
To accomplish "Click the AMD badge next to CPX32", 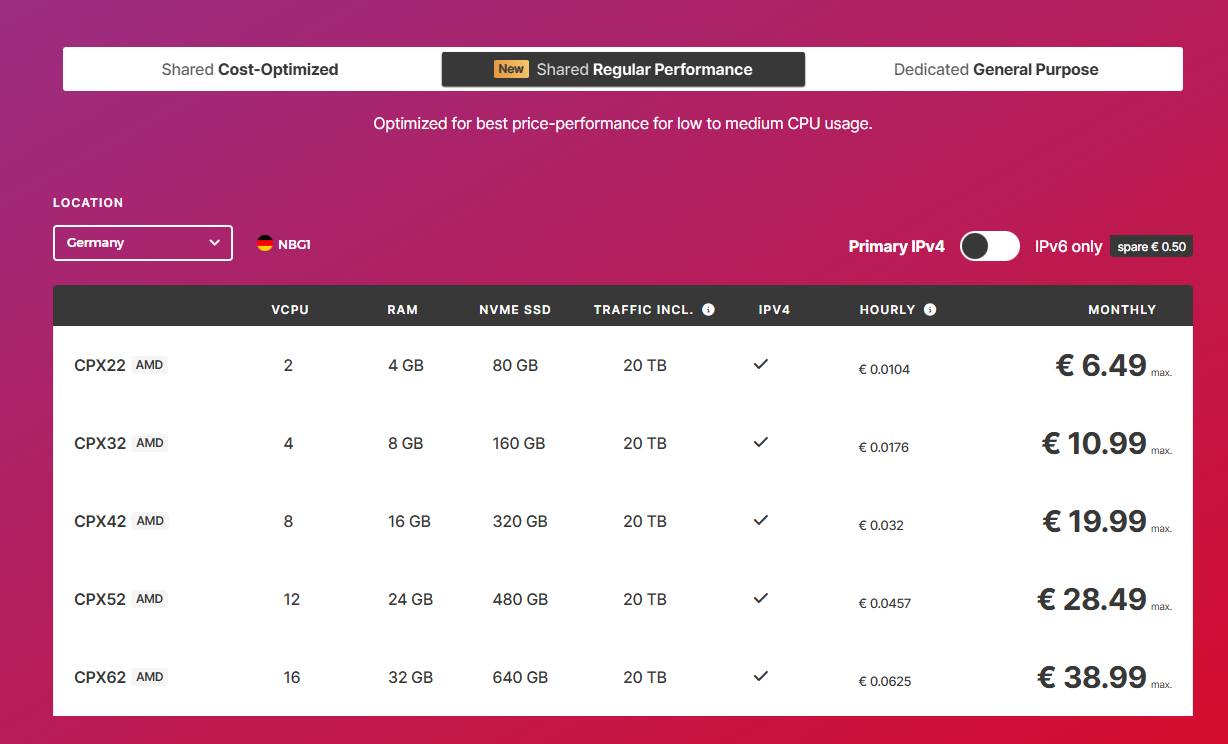I will (149, 442).
